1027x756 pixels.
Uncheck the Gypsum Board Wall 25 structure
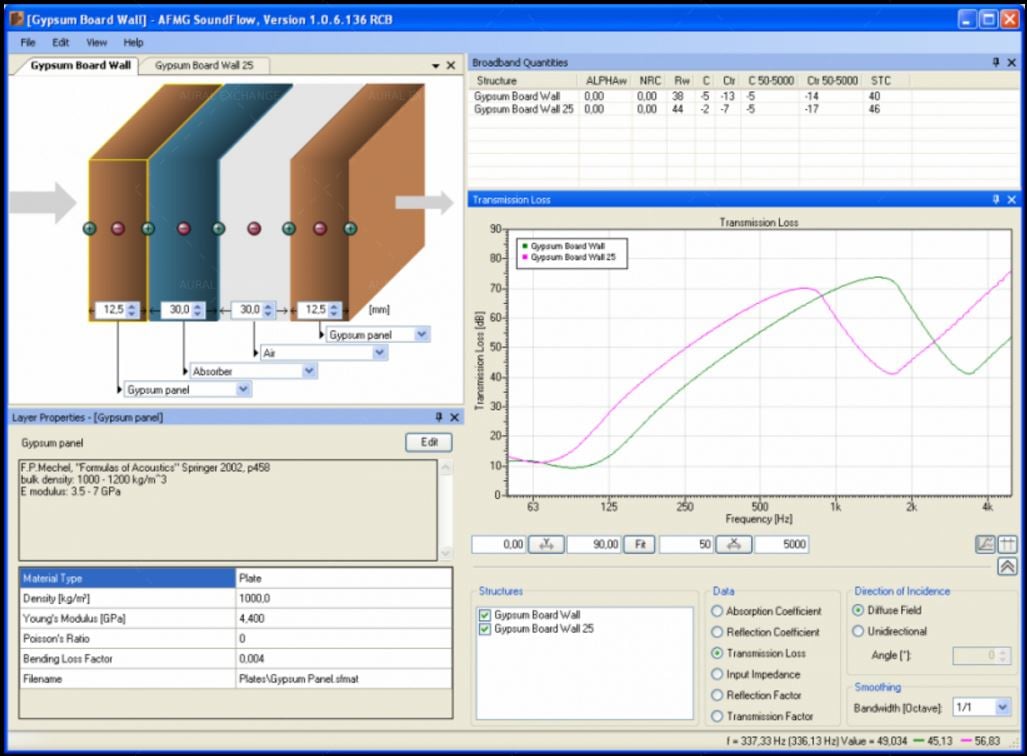(x=485, y=630)
